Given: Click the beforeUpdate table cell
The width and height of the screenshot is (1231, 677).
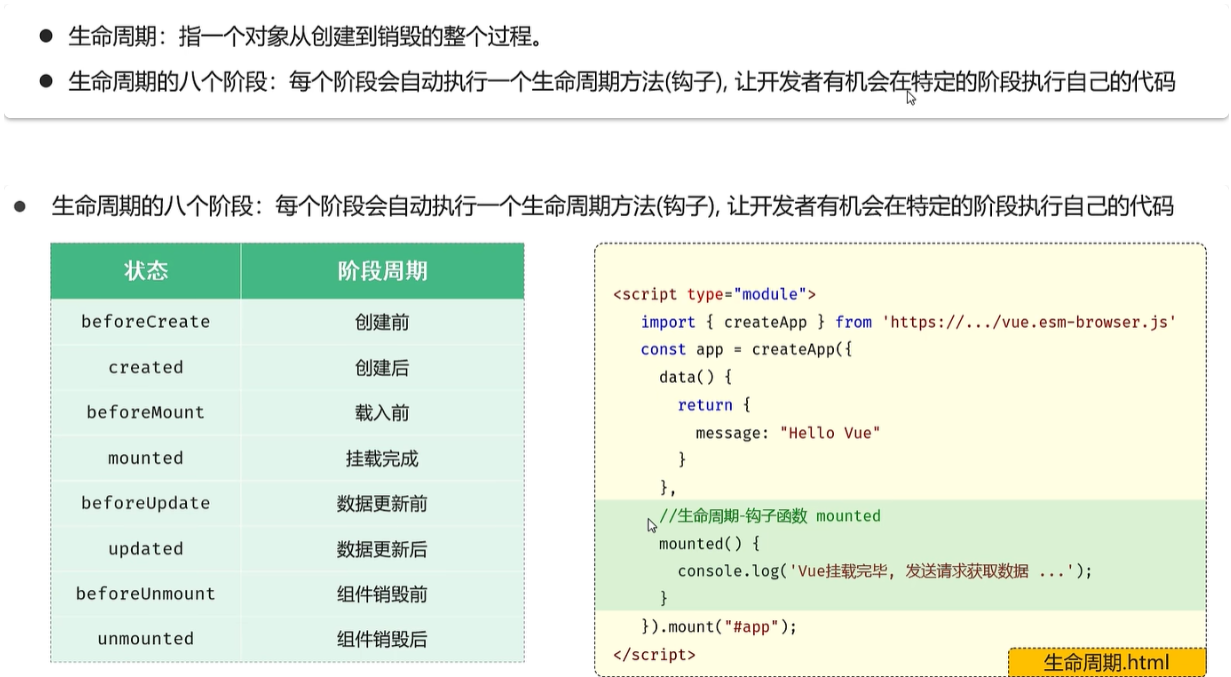Looking at the screenshot, I should 146,503.
